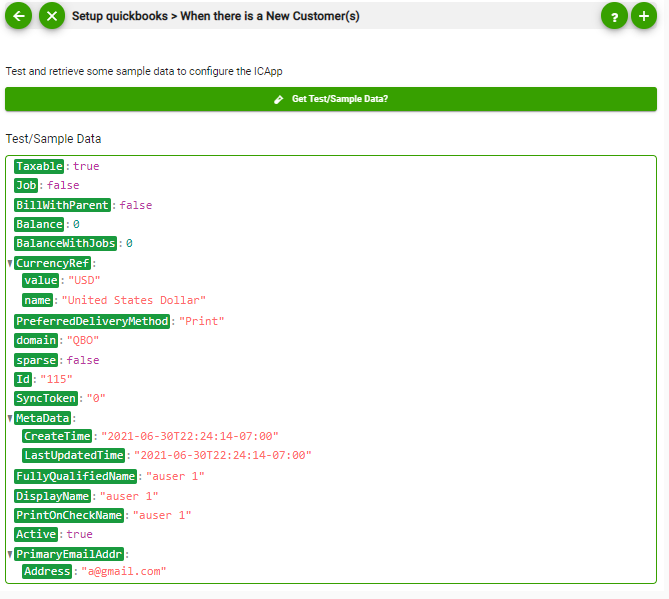
Task: Click the "Print" delivery method value
Action: click(x=201, y=321)
